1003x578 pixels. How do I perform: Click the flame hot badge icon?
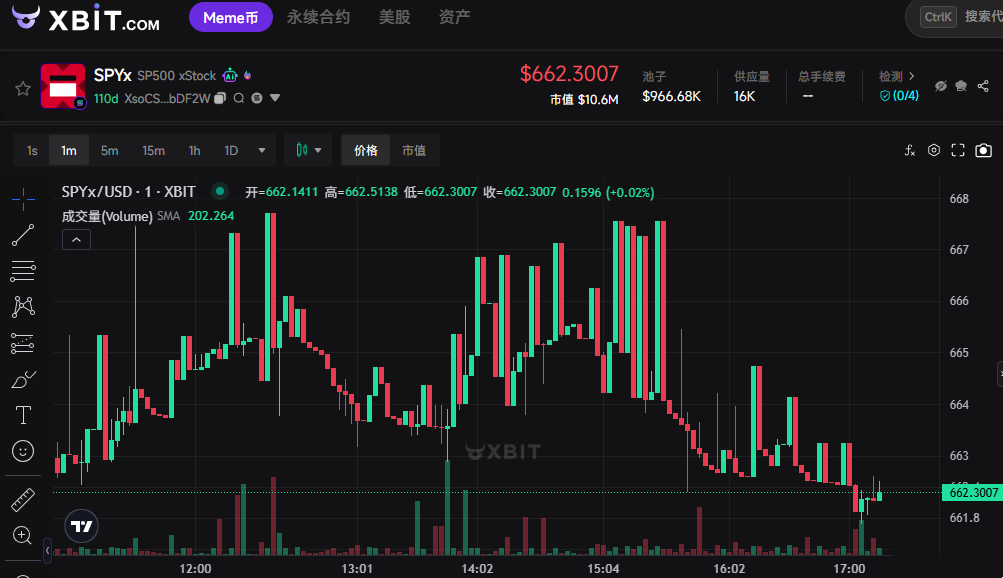coord(248,75)
